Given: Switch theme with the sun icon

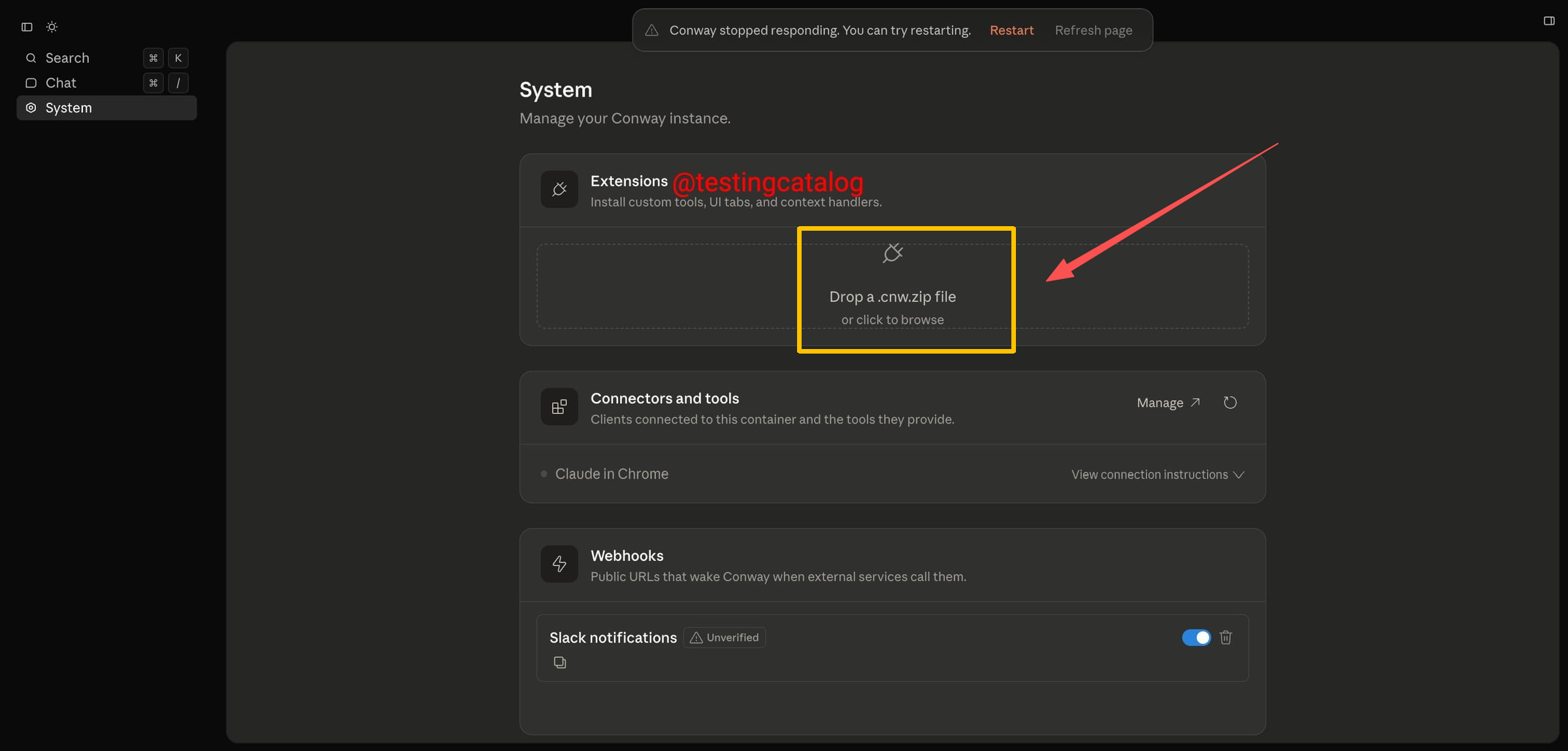Looking at the screenshot, I should 52,27.
